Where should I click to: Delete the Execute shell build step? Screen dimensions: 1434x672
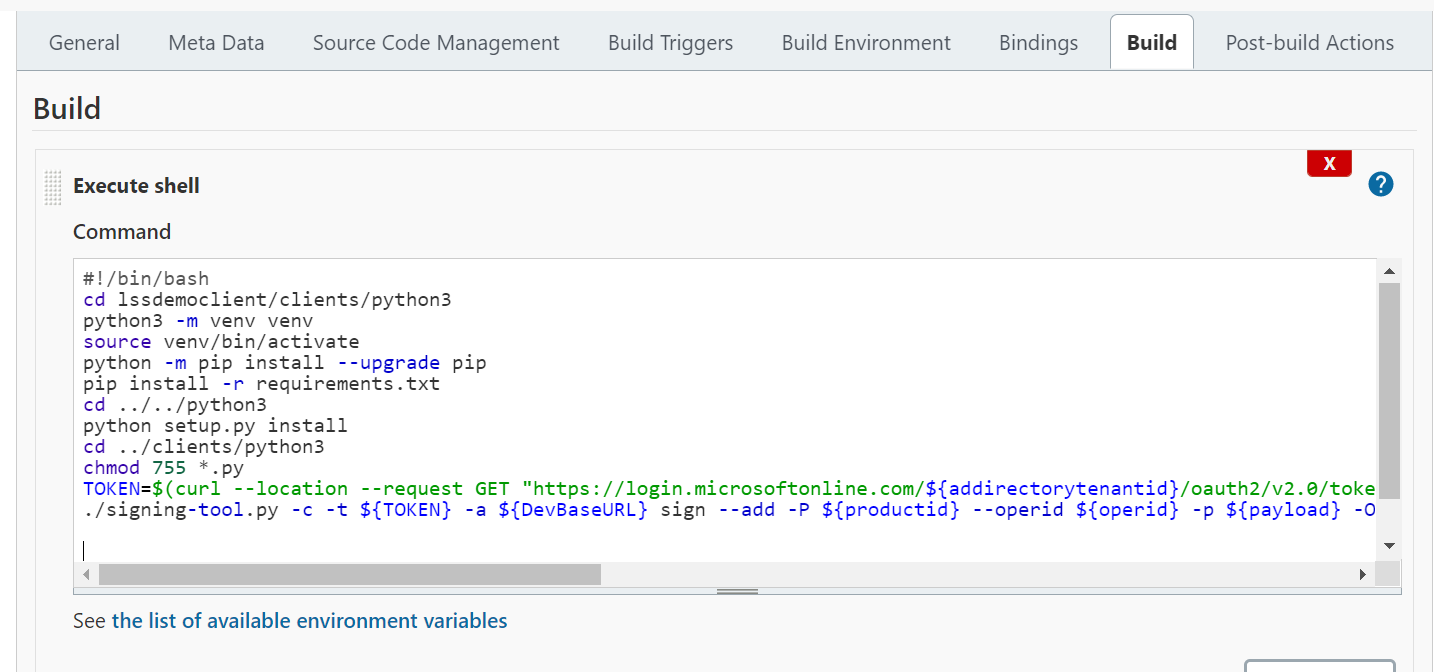pos(1329,164)
